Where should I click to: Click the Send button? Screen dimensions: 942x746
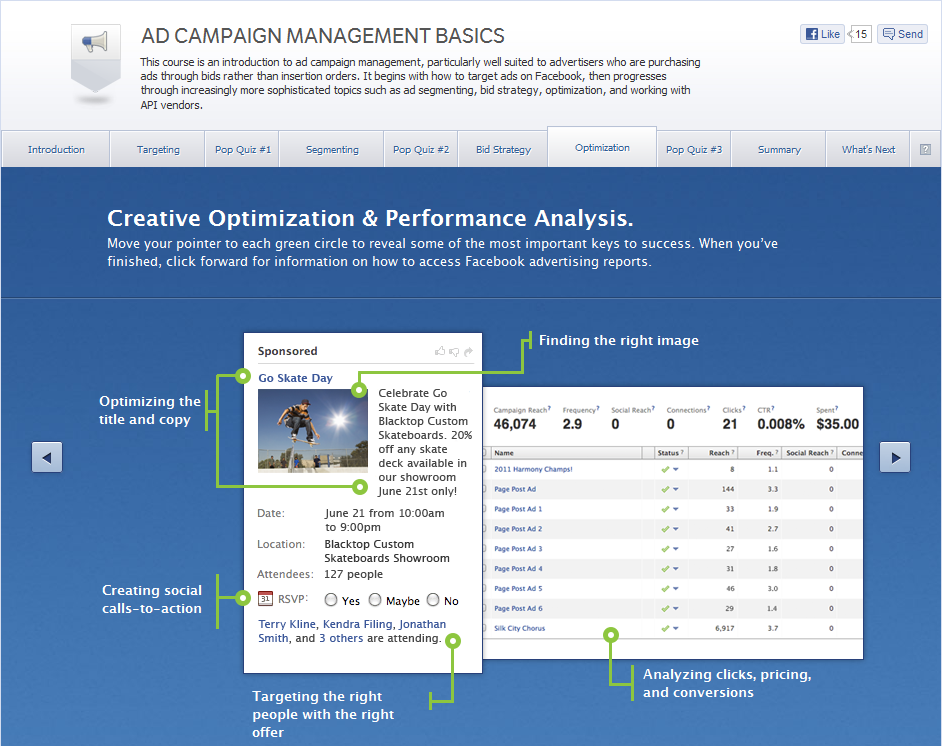pyautogui.click(x=902, y=34)
